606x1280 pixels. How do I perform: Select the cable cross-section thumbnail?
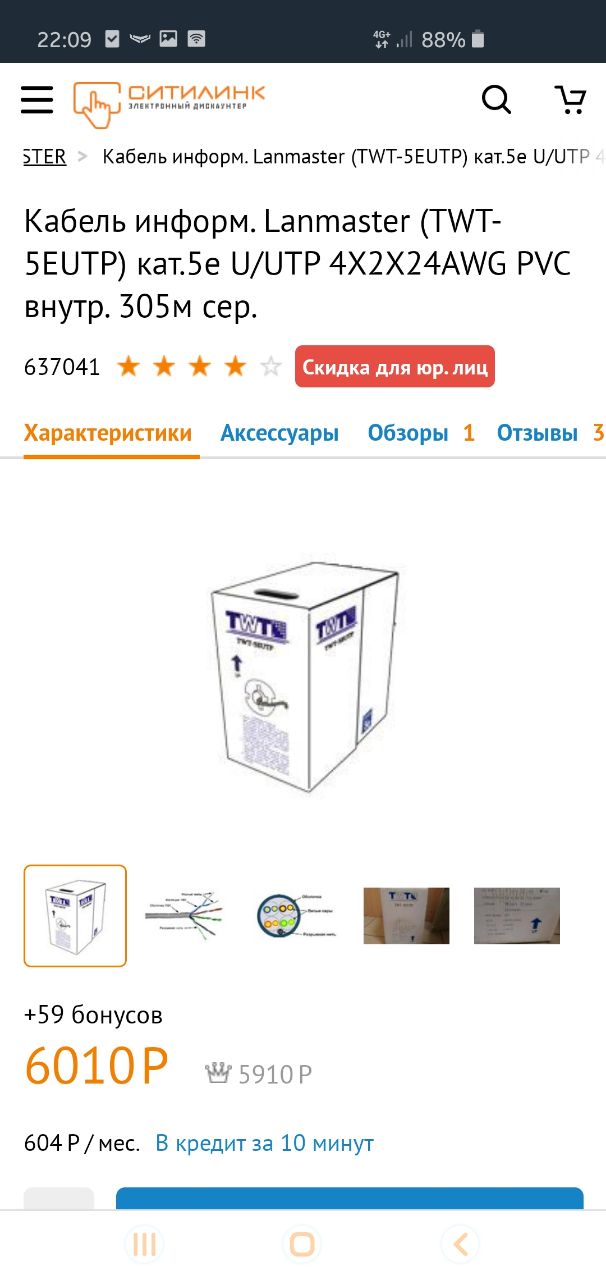coord(295,915)
